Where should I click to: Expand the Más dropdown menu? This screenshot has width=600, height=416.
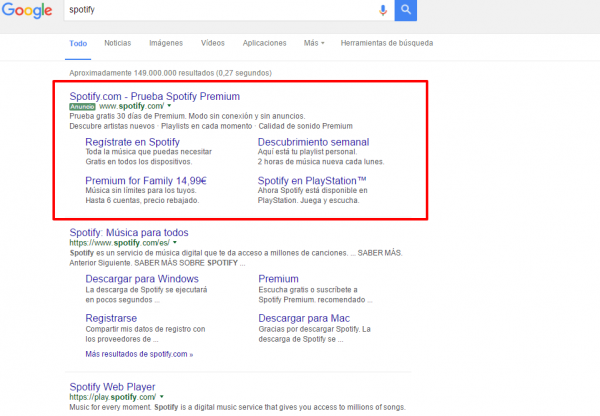[314, 43]
